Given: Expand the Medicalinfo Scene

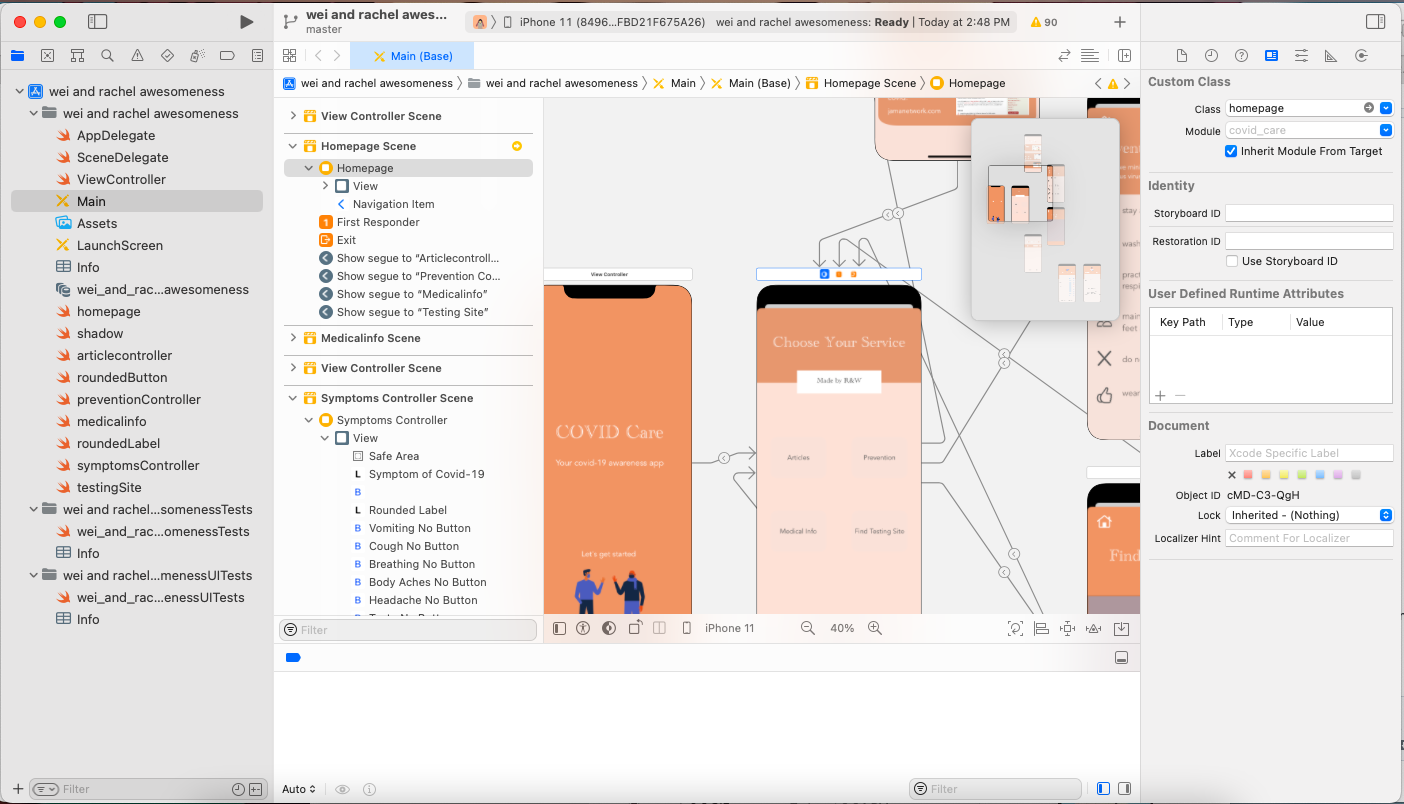Looking at the screenshot, I should coord(293,338).
